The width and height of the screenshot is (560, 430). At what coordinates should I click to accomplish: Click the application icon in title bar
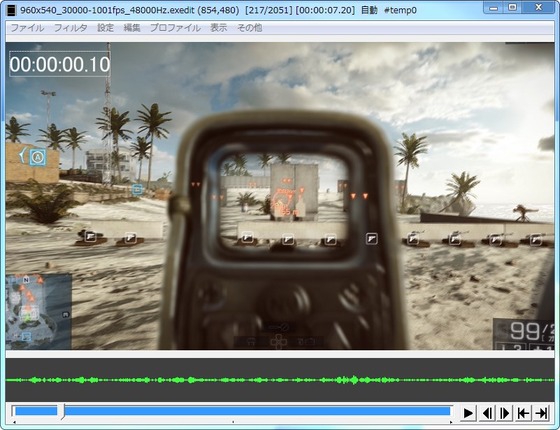coord(11,10)
